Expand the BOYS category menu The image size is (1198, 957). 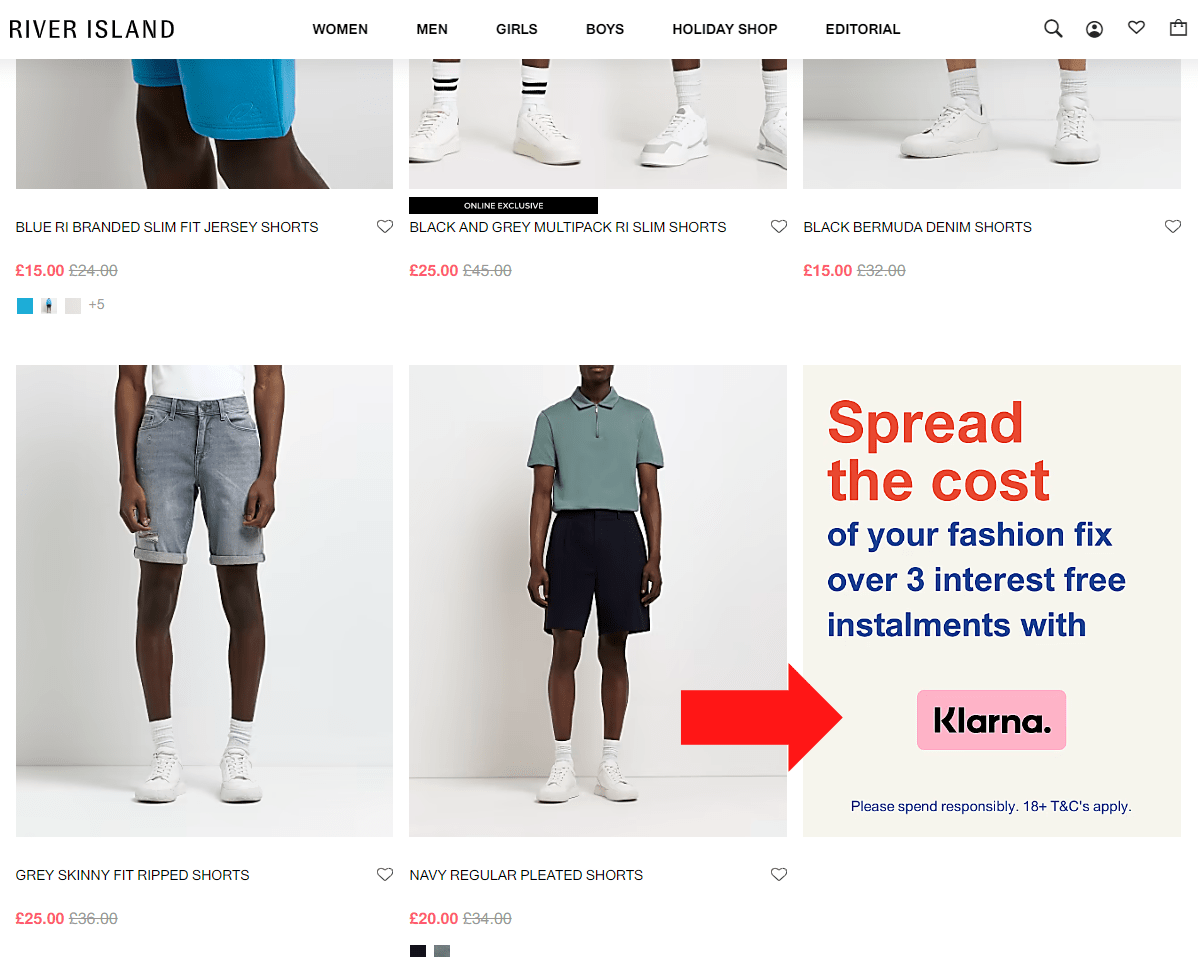point(604,29)
